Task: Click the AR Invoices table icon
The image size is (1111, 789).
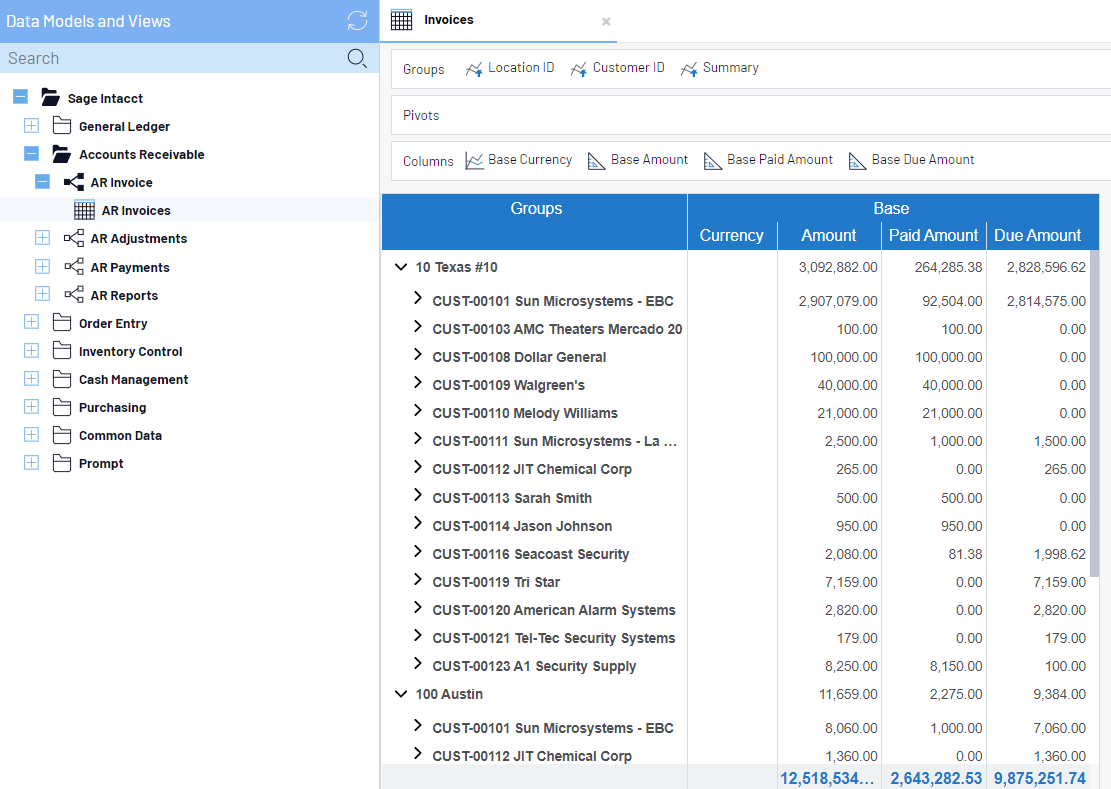Action: coord(85,210)
